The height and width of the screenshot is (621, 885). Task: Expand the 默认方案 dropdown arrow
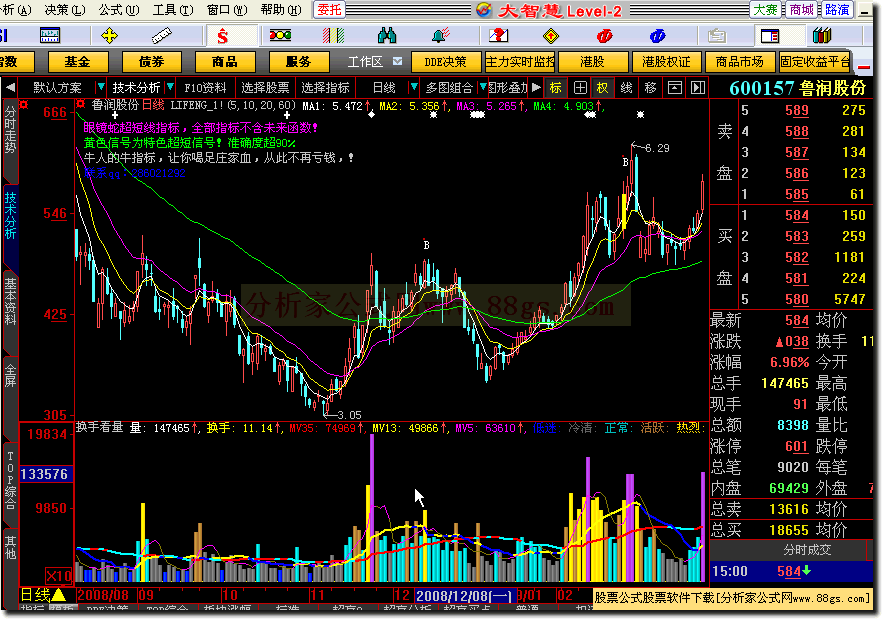[100, 88]
